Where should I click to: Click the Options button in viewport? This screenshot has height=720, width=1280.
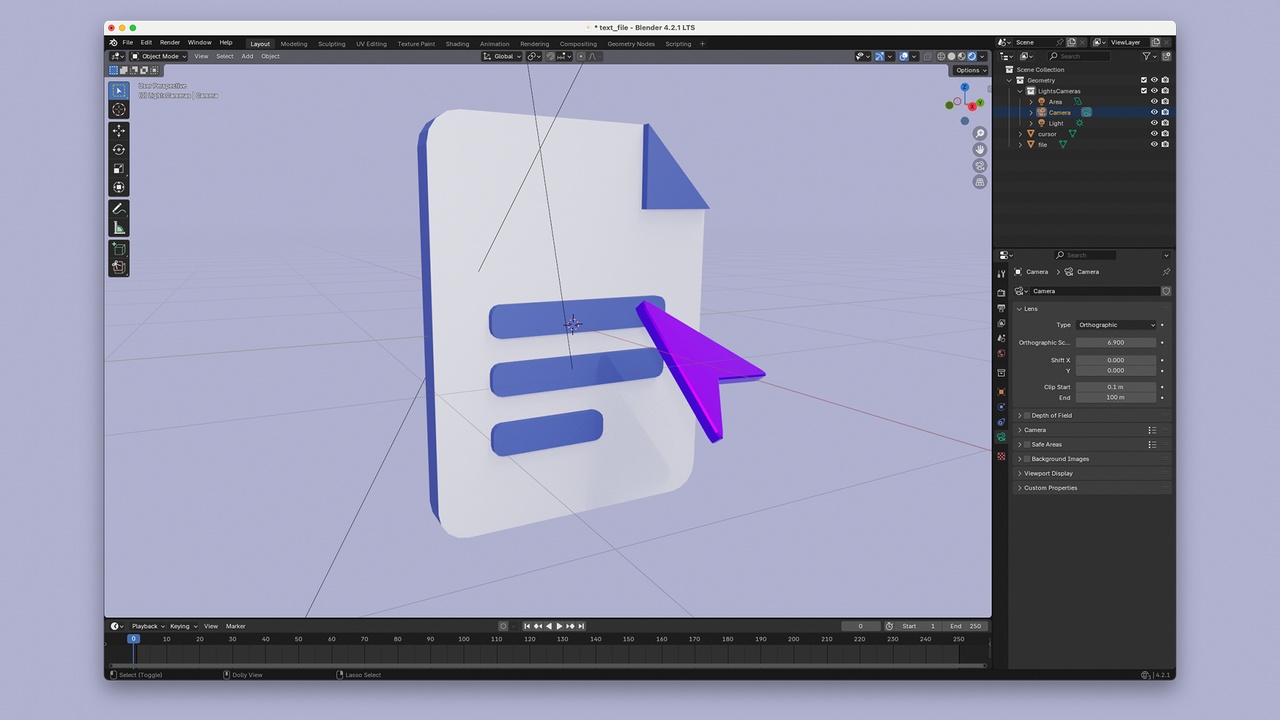pos(969,70)
